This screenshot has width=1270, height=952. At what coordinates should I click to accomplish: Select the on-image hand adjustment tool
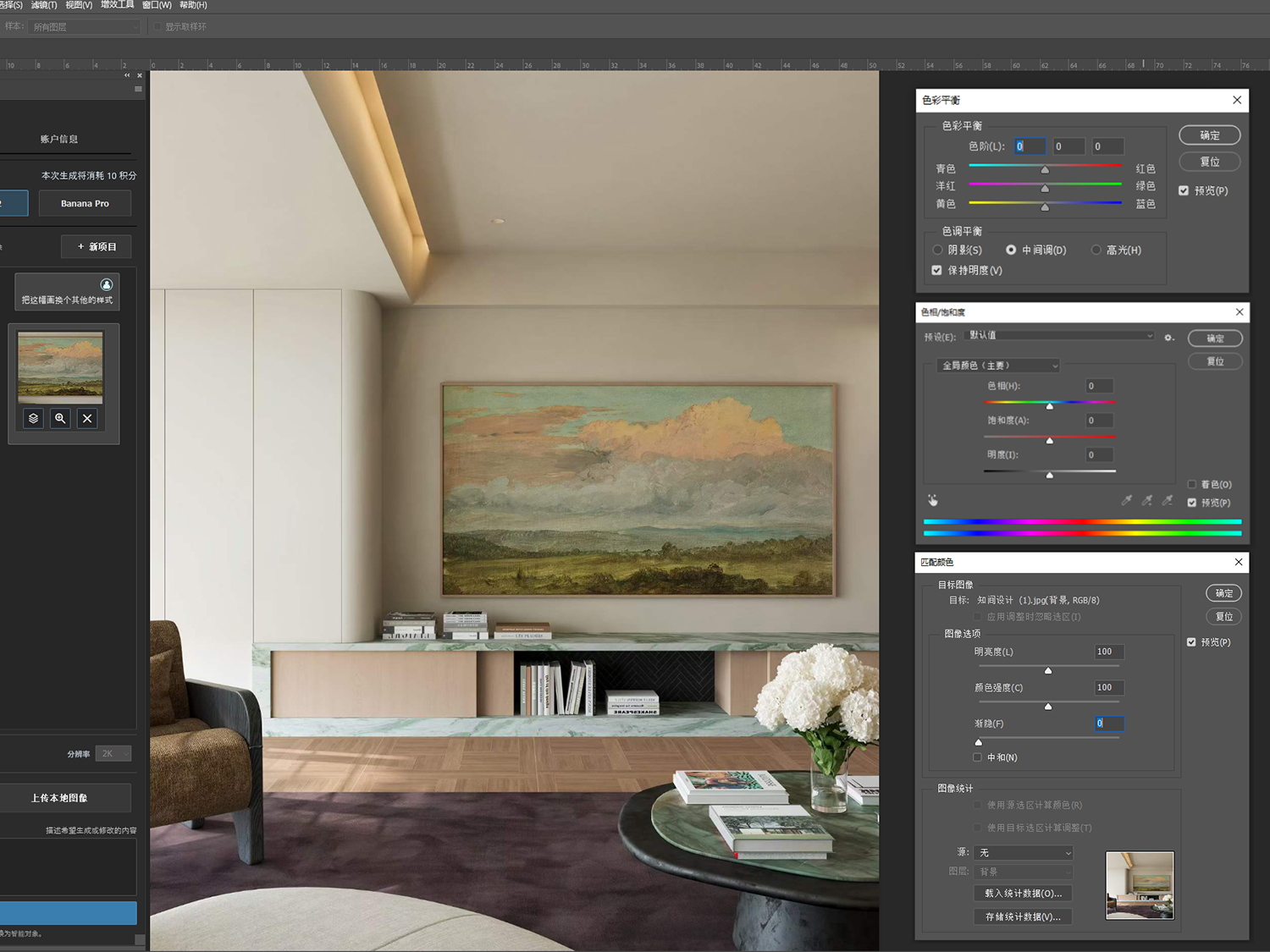(x=933, y=500)
